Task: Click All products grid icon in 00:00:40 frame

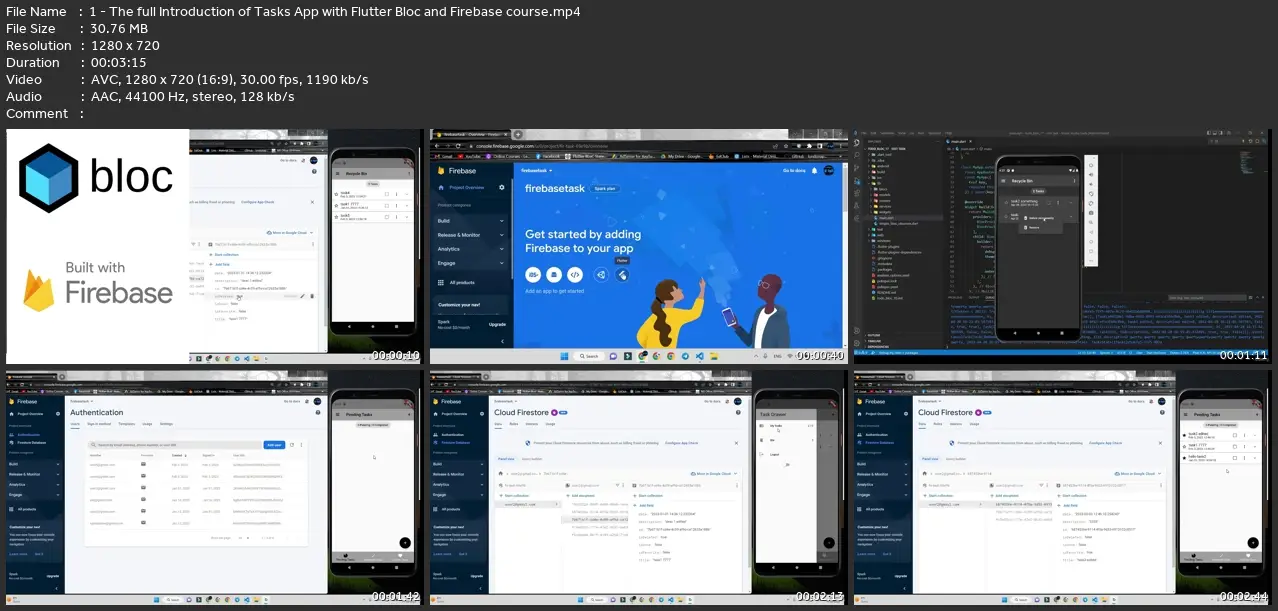Action: click(x=441, y=282)
